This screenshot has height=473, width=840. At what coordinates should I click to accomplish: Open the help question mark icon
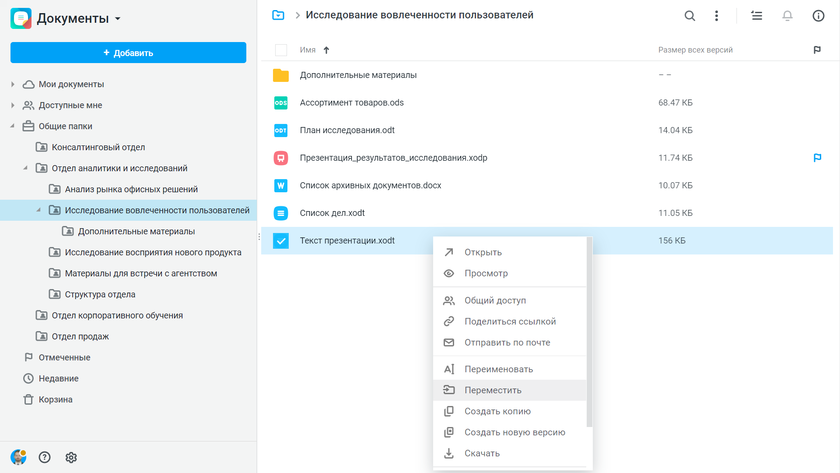[x=45, y=457]
